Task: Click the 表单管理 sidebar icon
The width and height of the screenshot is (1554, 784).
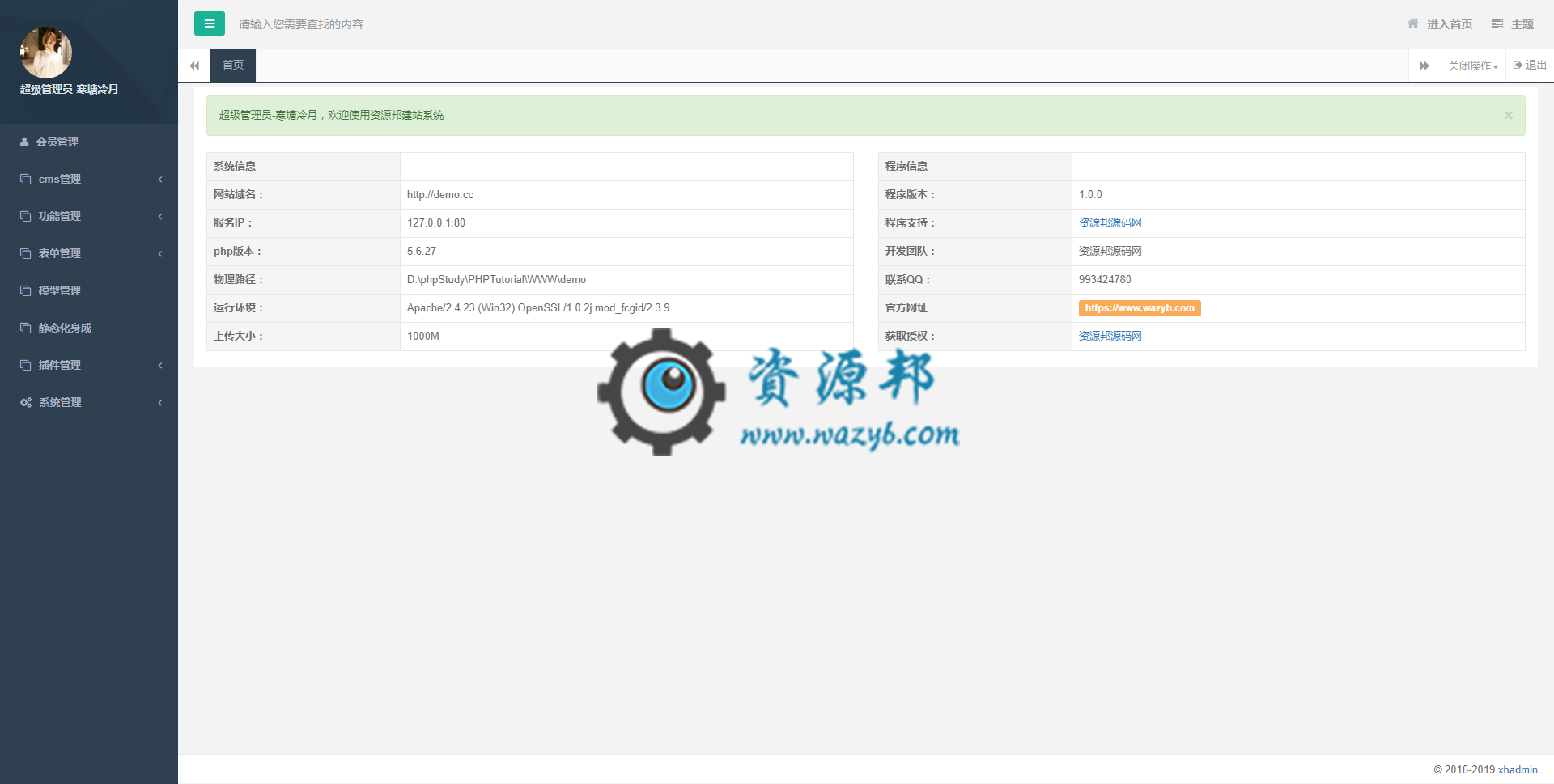Action: tap(26, 253)
